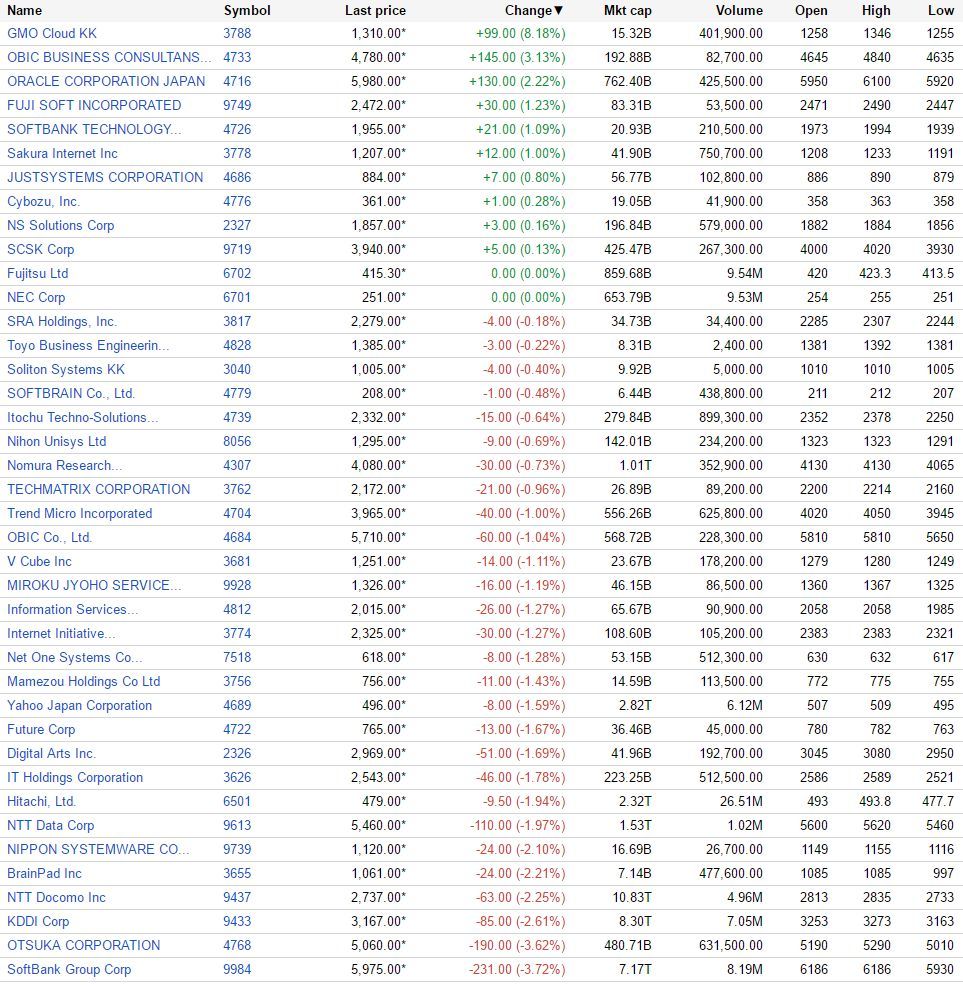Sort by the Name column header

(24, 11)
